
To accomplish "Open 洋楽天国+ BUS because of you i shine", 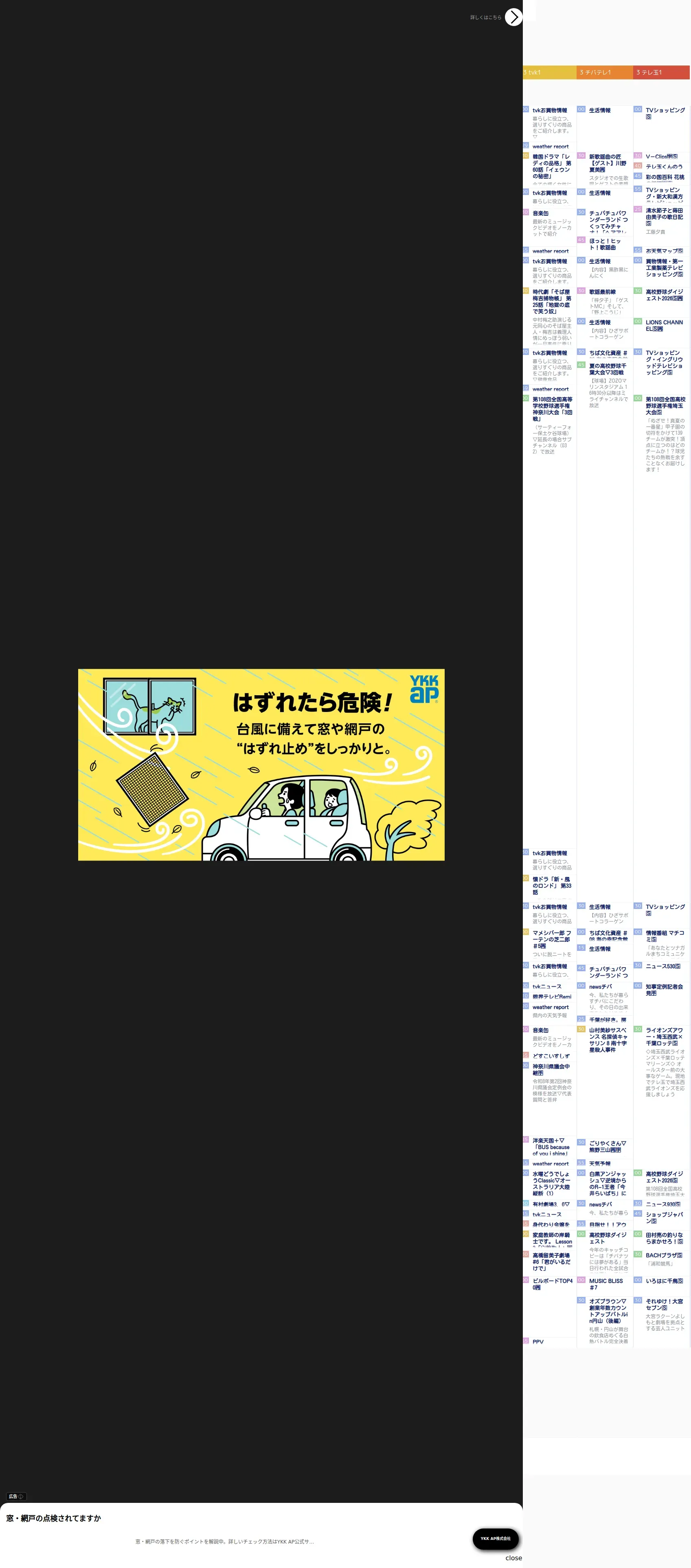I will tap(551, 1147).
